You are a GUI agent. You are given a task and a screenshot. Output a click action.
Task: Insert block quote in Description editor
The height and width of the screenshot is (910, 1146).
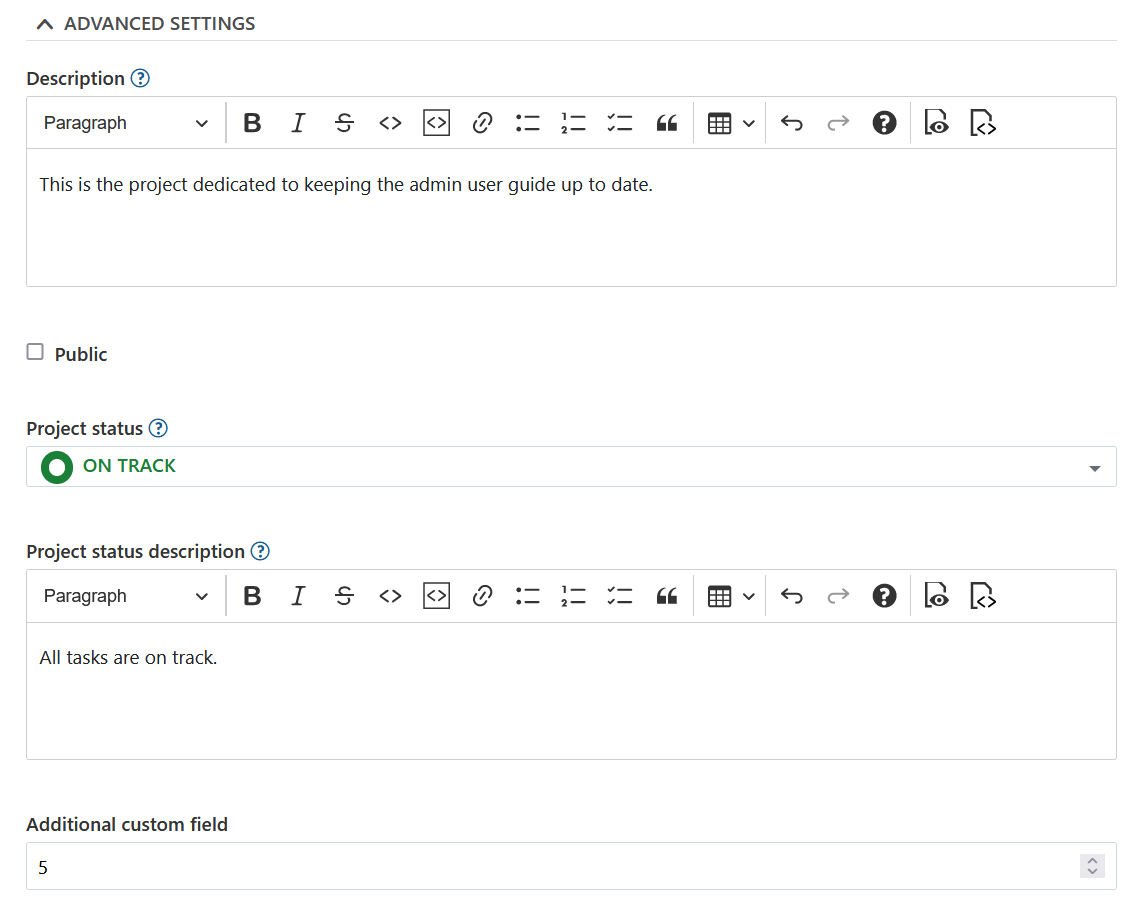tap(666, 123)
